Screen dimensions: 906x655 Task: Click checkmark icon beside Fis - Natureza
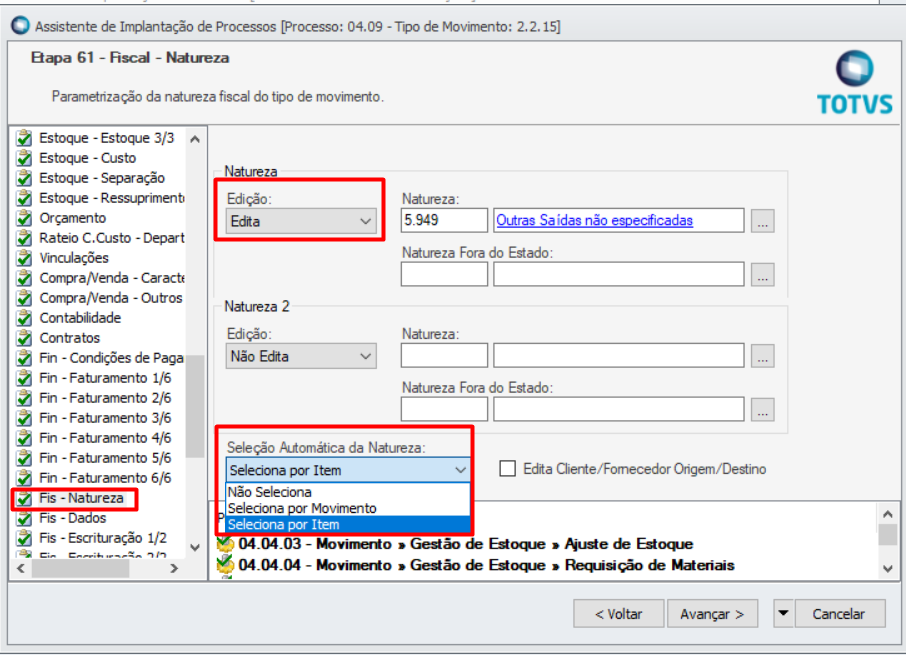tap(24, 498)
